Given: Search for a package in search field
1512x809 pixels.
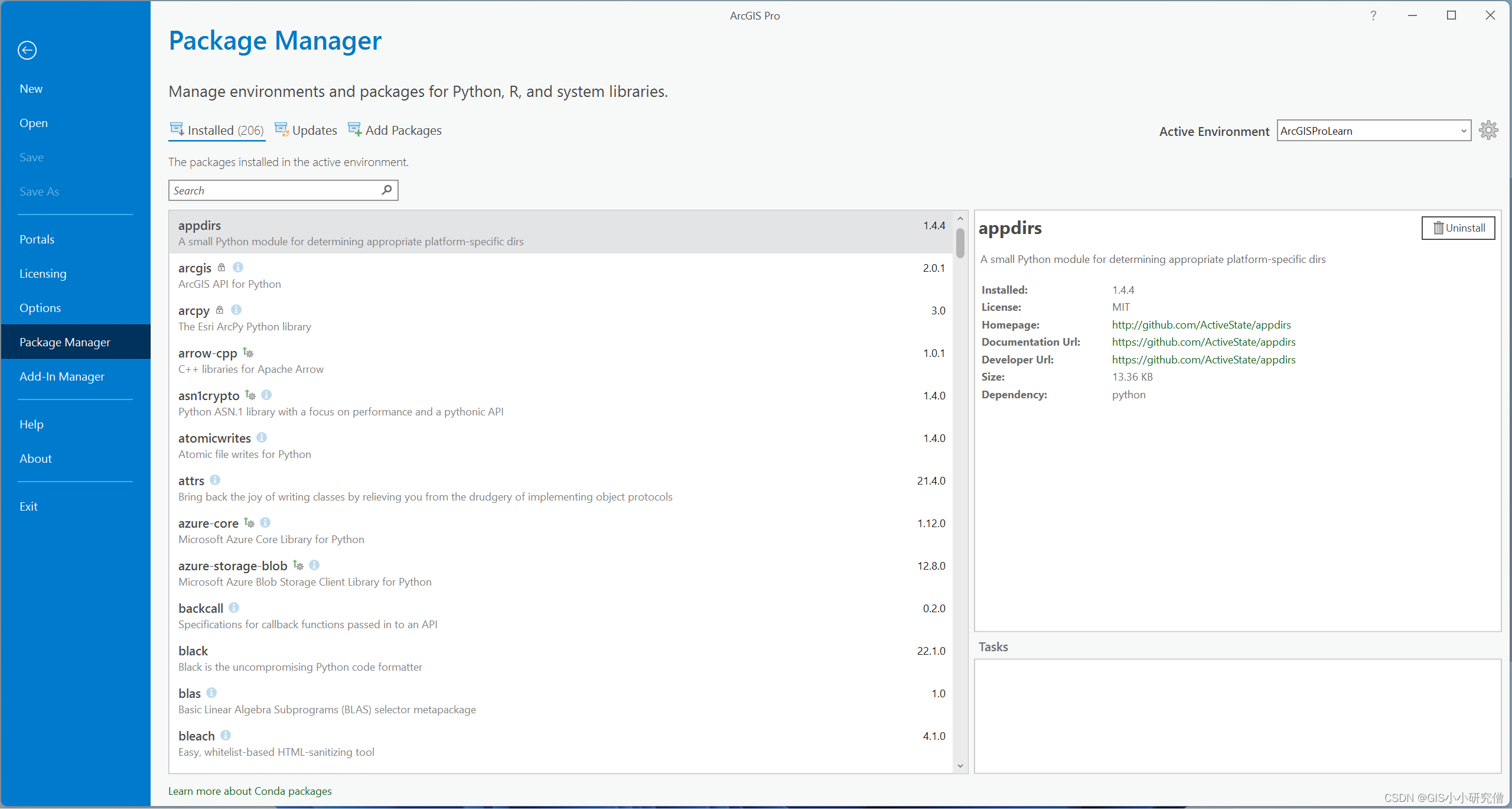Looking at the screenshot, I should [283, 190].
